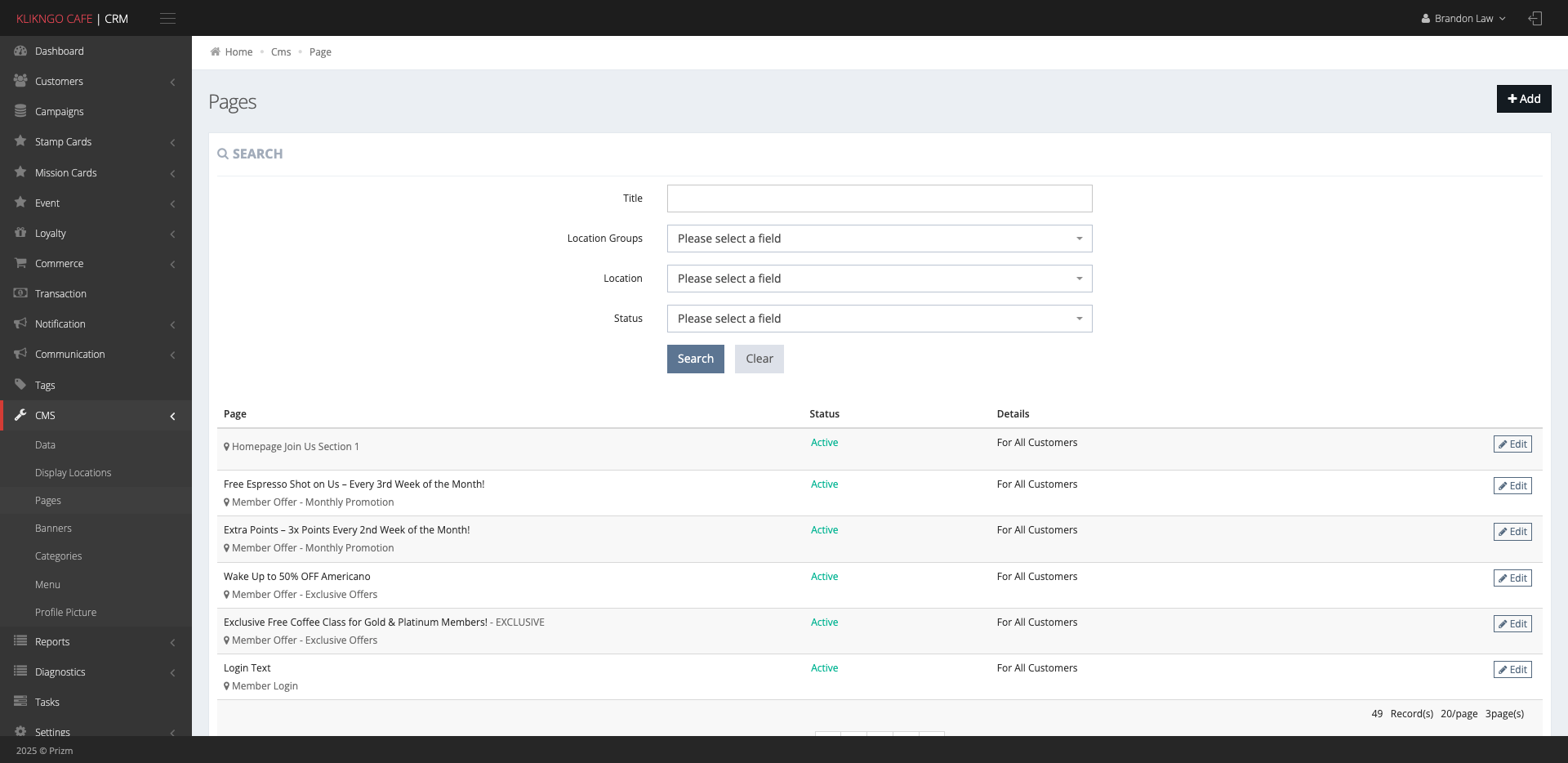Open Brandon Law user menu
The height and width of the screenshot is (763, 1568).
(x=1463, y=18)
